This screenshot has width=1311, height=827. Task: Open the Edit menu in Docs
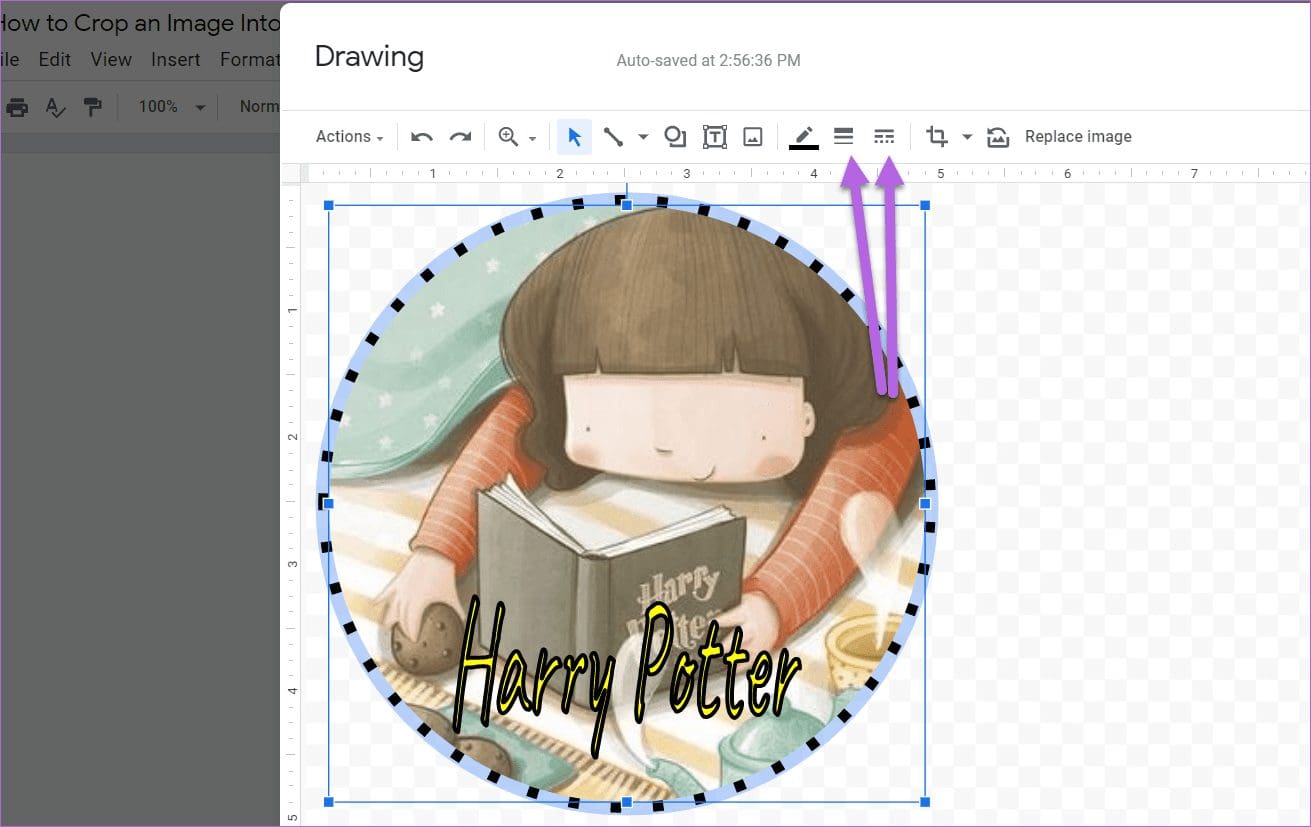pos(54,59)
